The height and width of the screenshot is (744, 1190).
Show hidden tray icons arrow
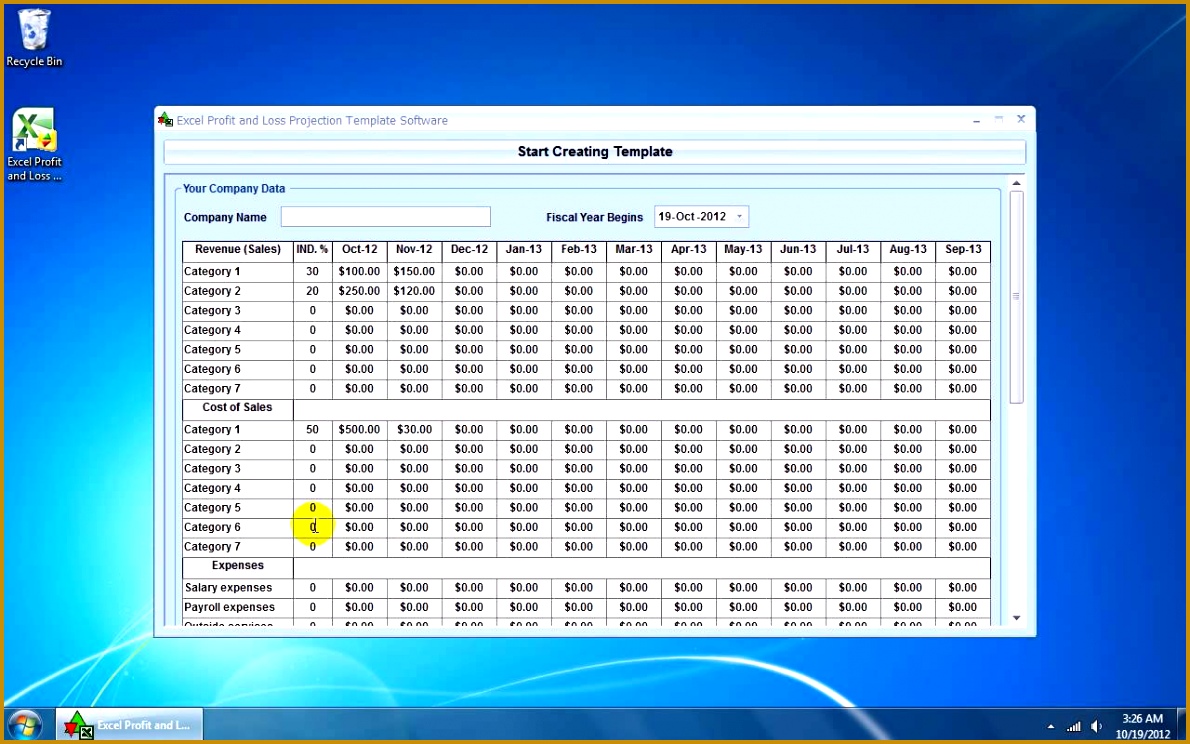click(1050, 727)
